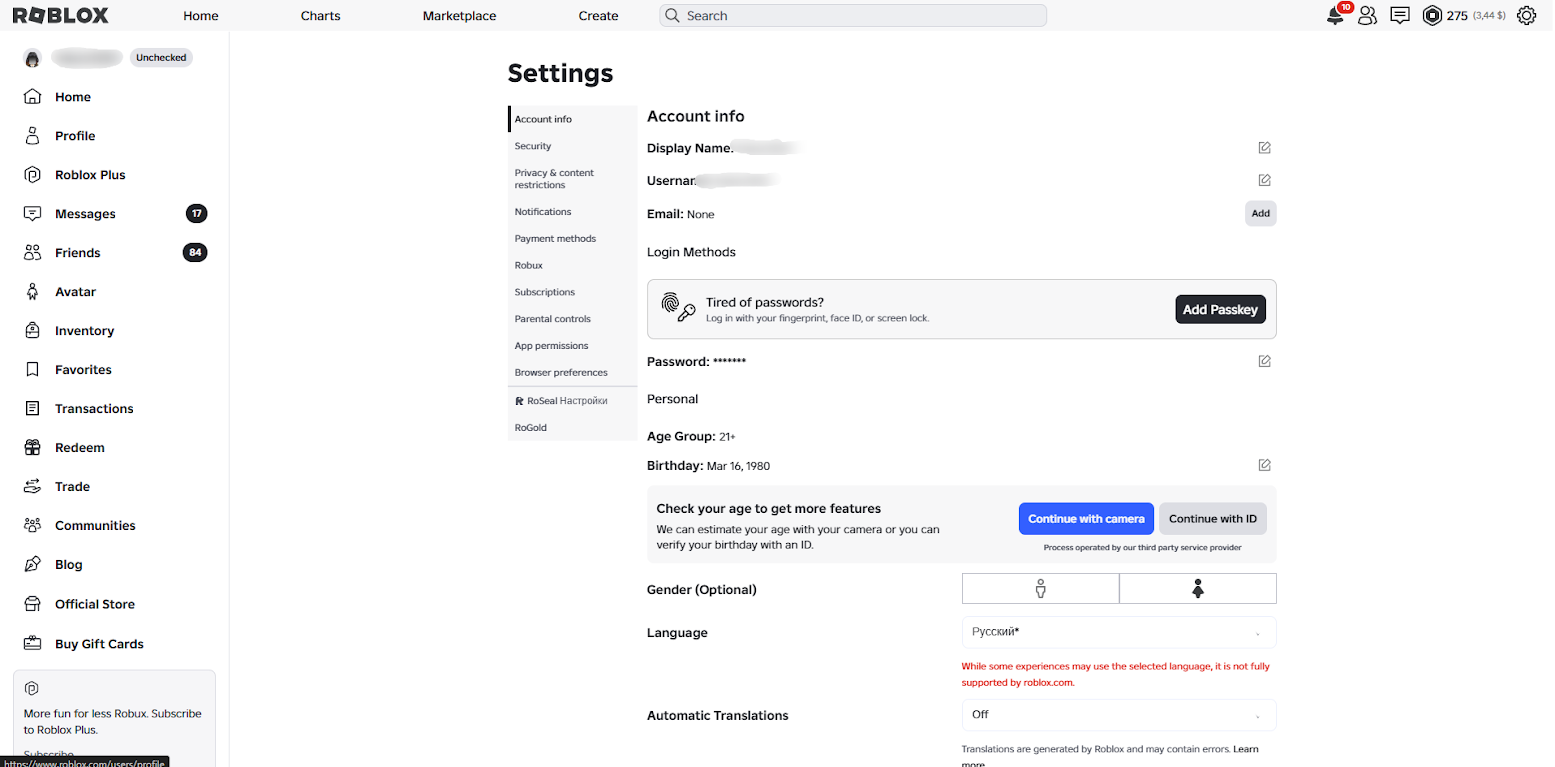Edit the Birthday with the pencil icon
This screenshot has width=1555, height=767.
click(1265, 465)
